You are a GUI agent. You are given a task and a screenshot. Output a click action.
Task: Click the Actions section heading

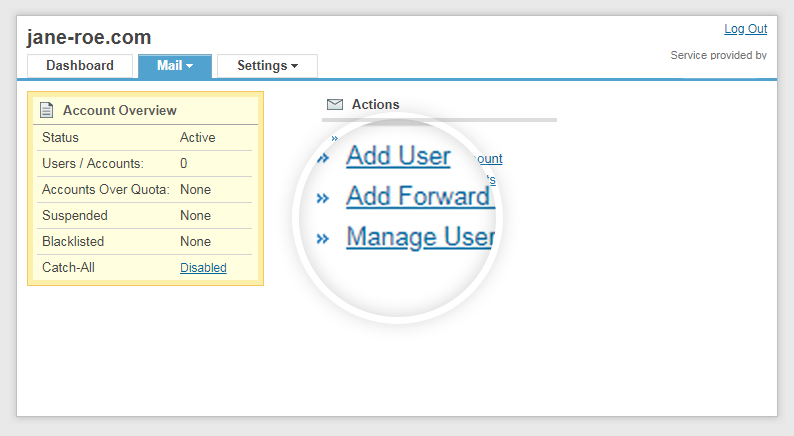[375, 104]
